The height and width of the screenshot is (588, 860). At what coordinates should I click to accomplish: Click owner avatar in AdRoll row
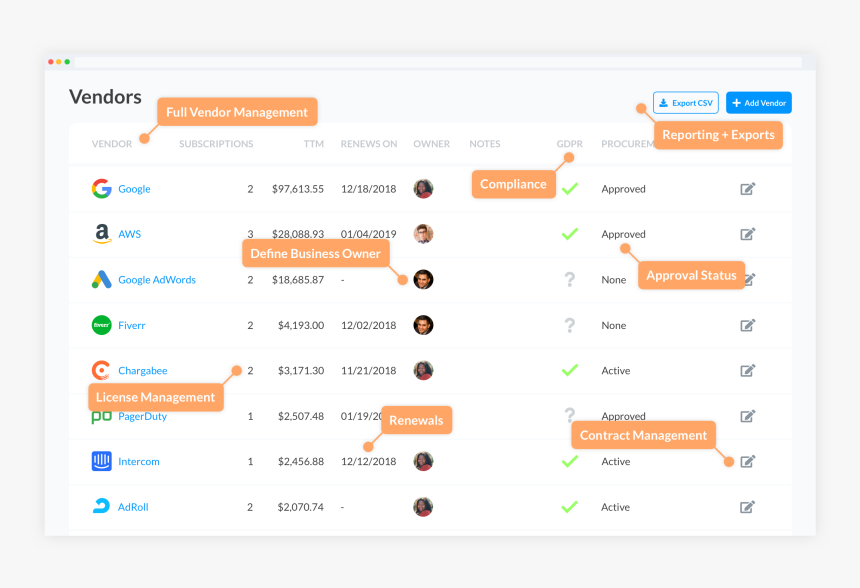[x=423, y=507]
